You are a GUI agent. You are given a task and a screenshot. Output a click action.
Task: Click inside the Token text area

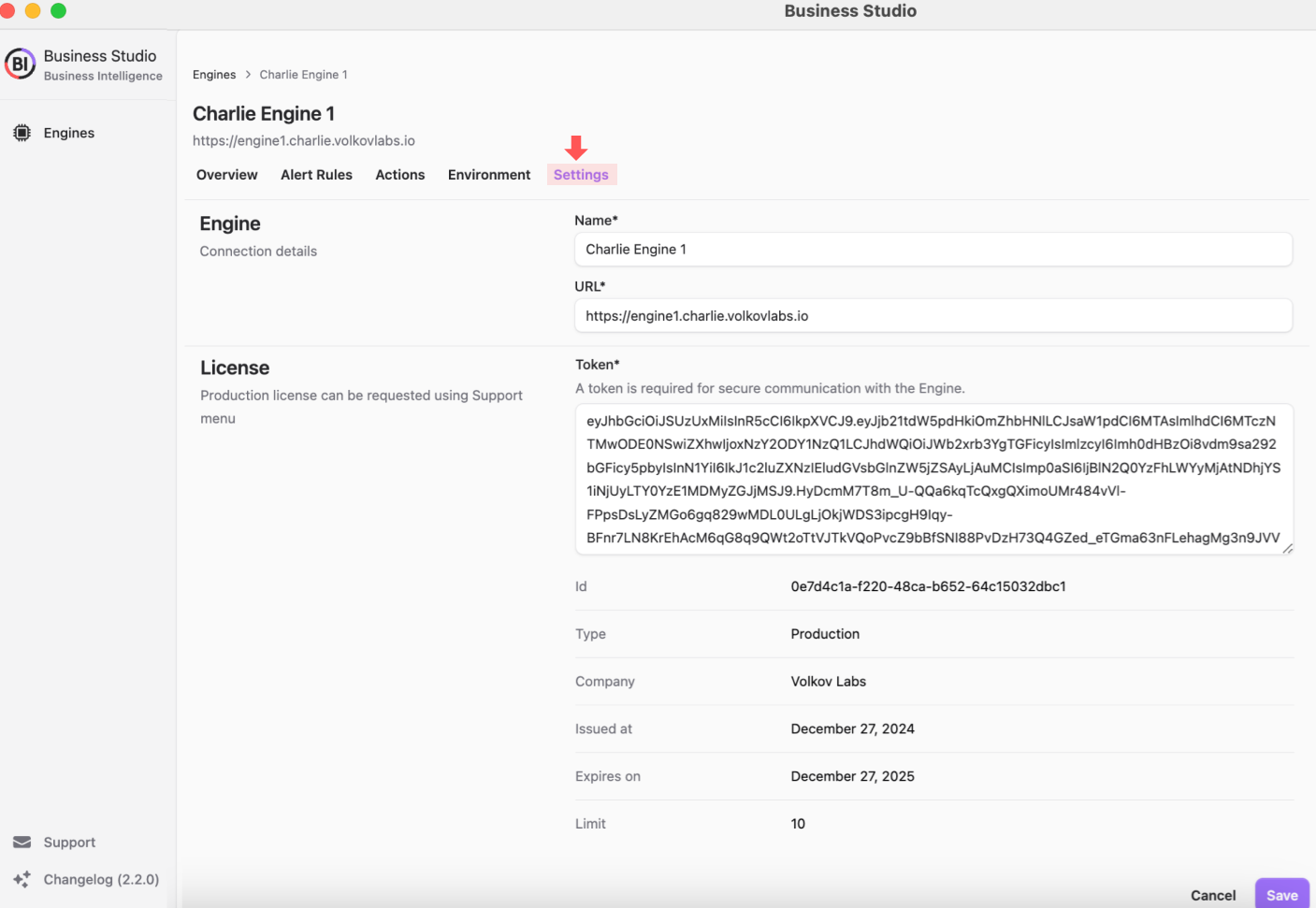tap(933, 479)
